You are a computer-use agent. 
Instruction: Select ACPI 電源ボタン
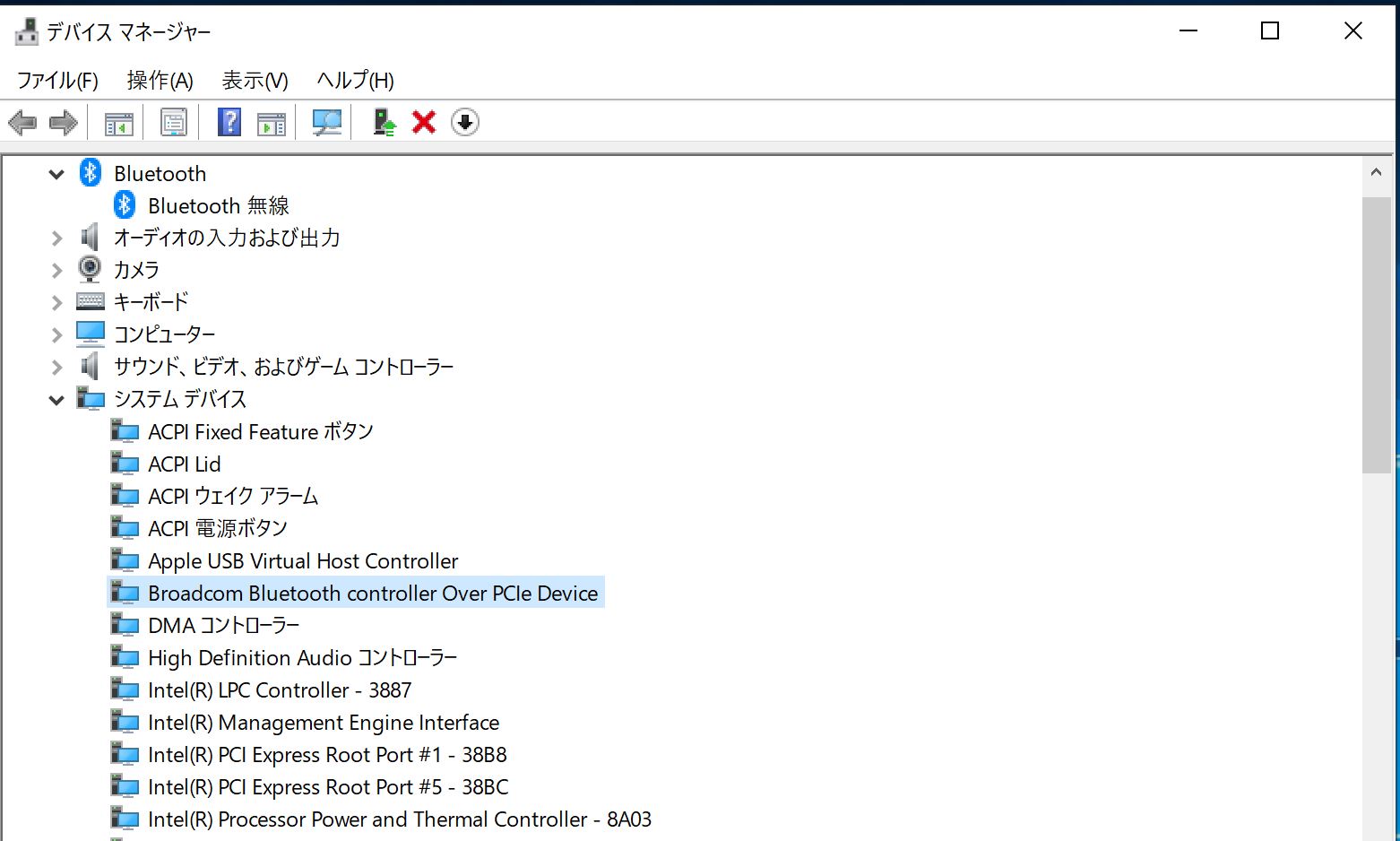coord(218,528)
